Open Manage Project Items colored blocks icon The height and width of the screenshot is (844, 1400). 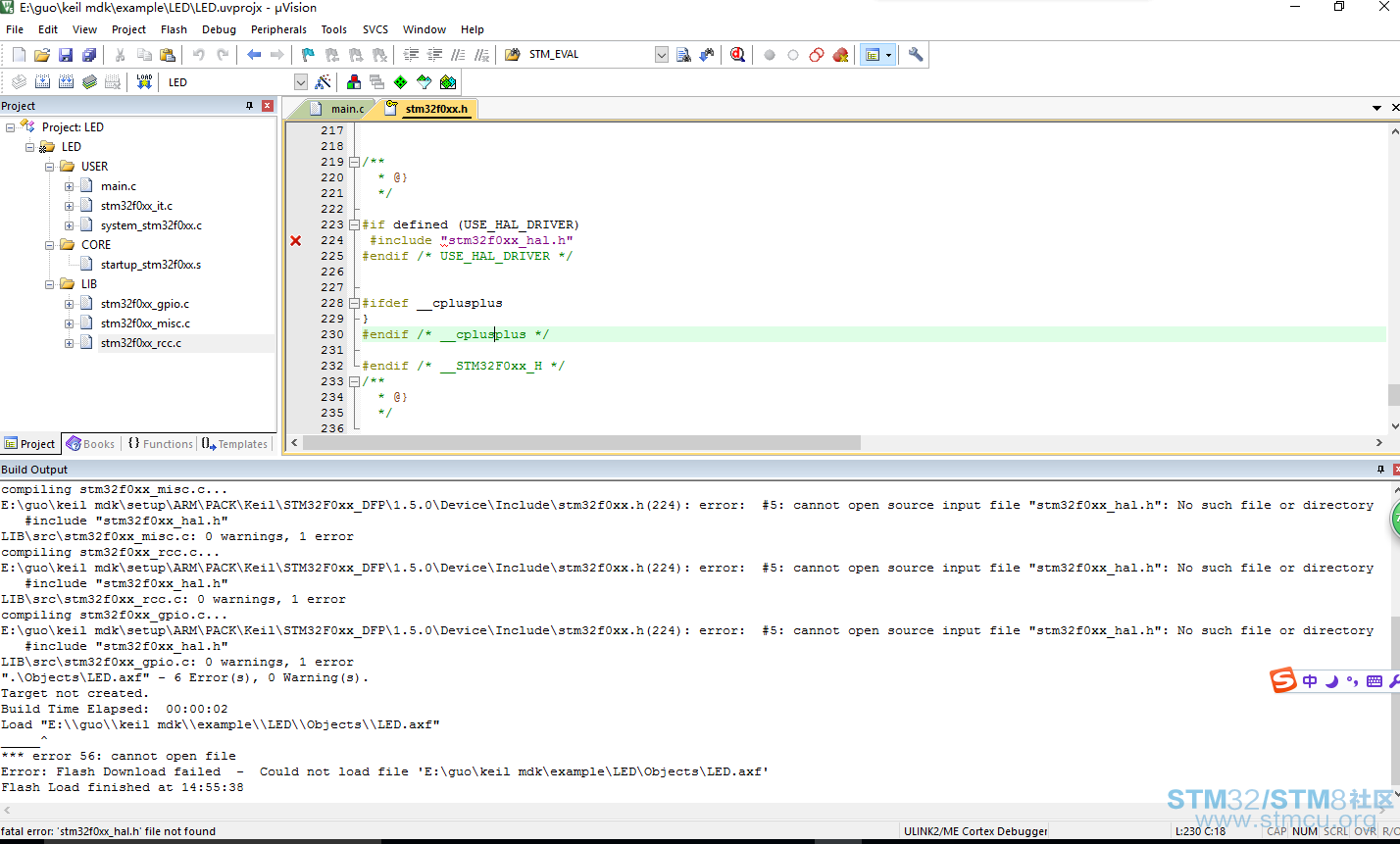354,82
